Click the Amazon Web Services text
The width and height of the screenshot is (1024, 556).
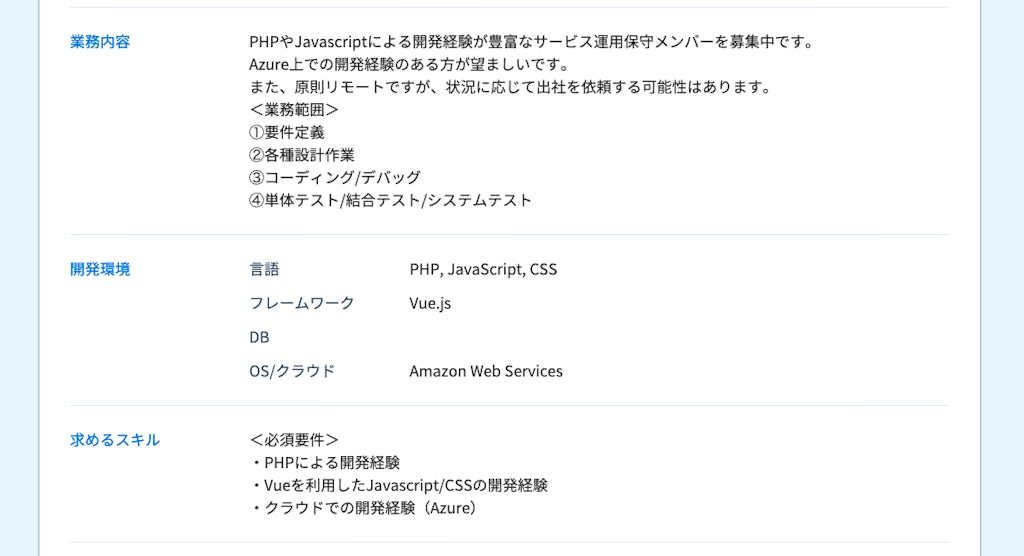click(x=486, y=371)
